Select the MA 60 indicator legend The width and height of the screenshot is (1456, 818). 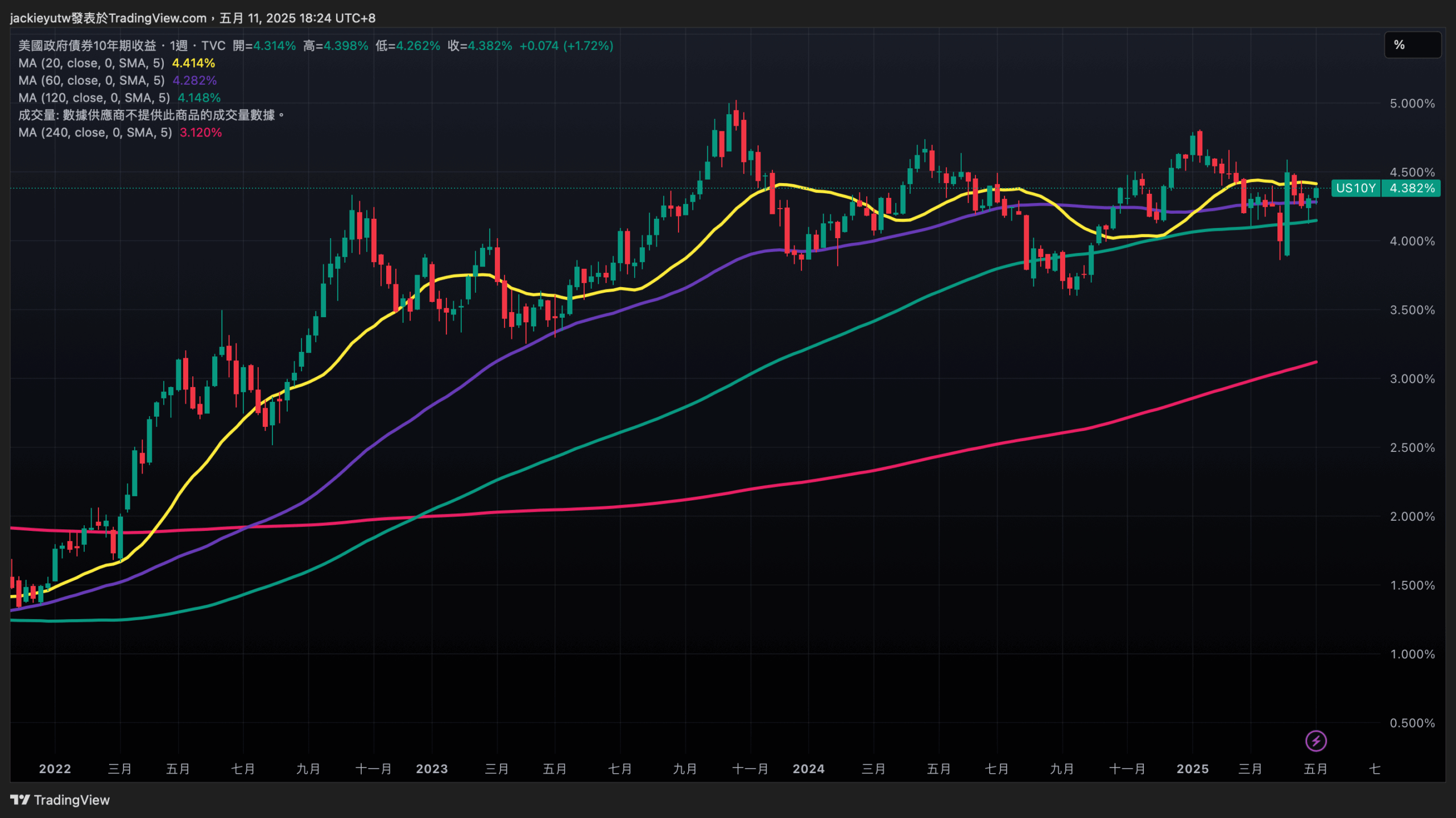(x=91, y=81)
